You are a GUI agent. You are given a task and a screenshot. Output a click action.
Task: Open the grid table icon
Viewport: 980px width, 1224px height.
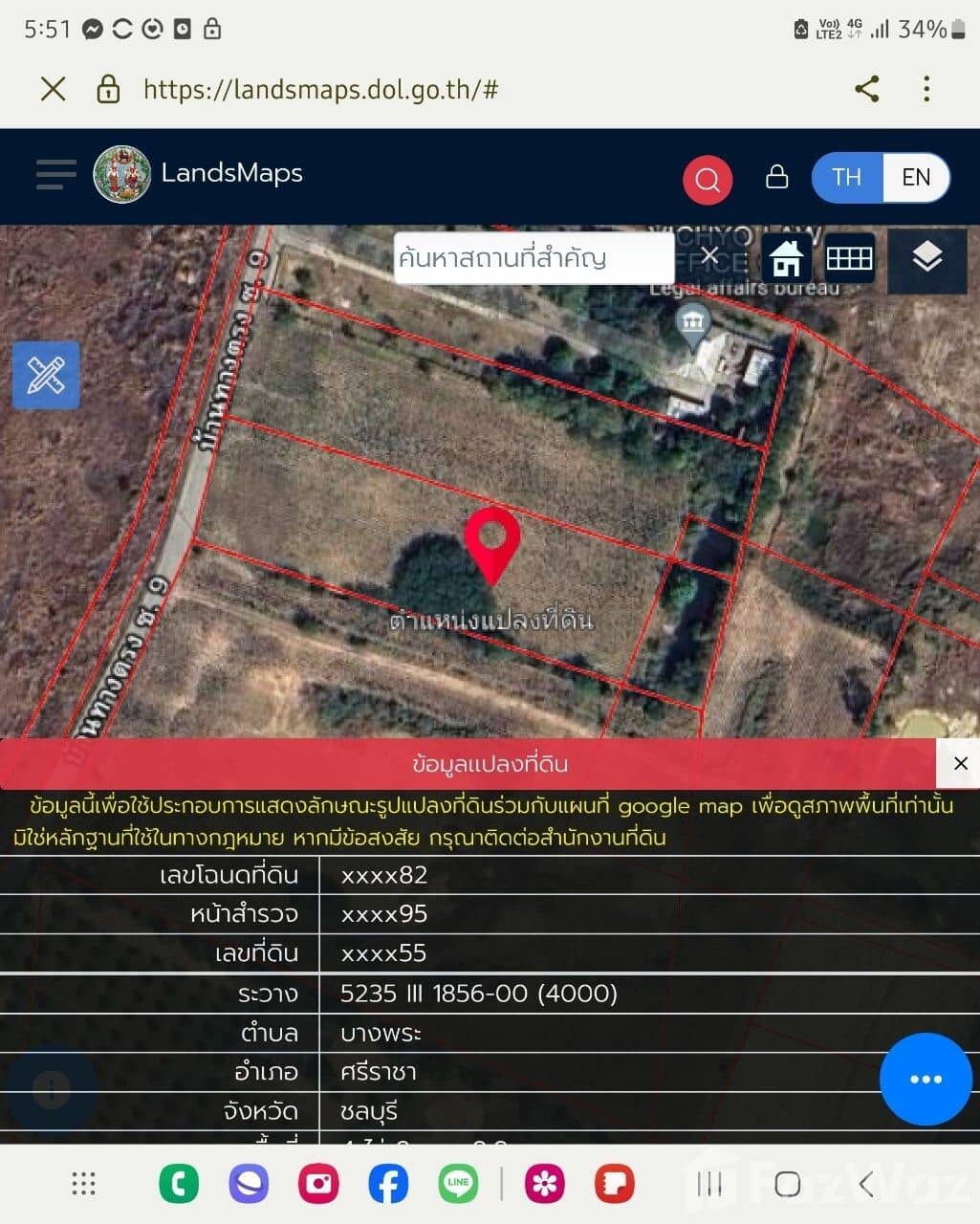tap(848, 258)
